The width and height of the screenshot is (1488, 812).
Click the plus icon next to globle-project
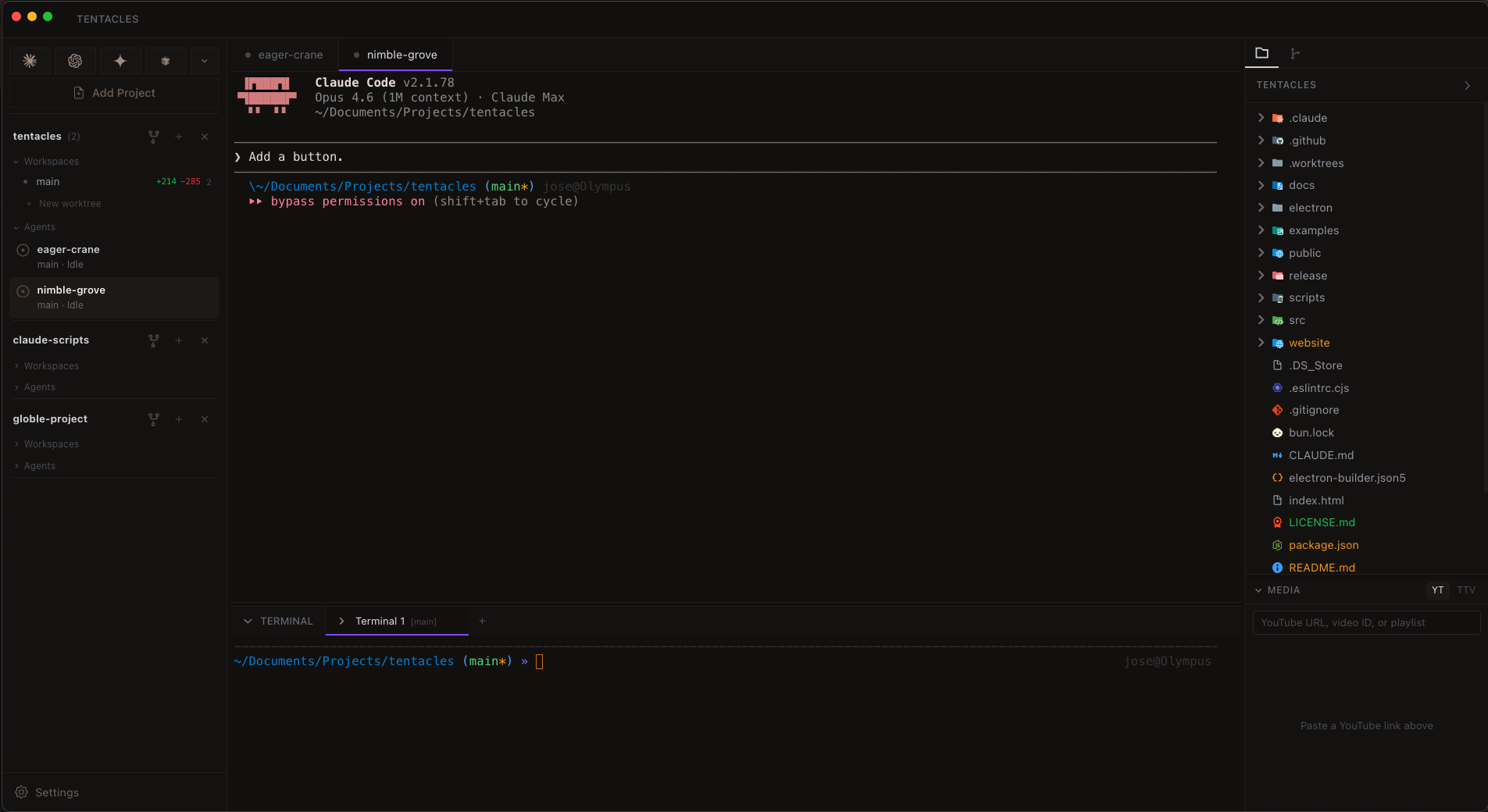(x=179, y=419)
